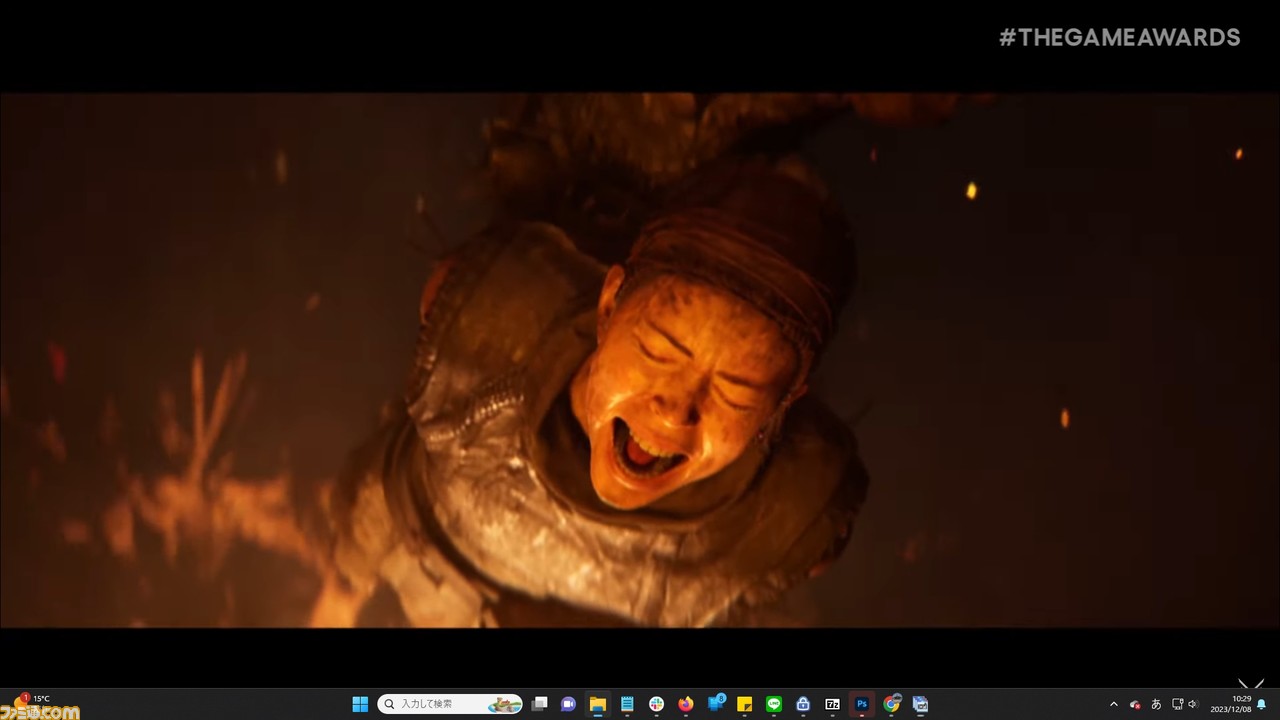Open the blue padlock app icon
Image resolution: width=1280 pixels, height=720 pixels.
coord(803,704)
